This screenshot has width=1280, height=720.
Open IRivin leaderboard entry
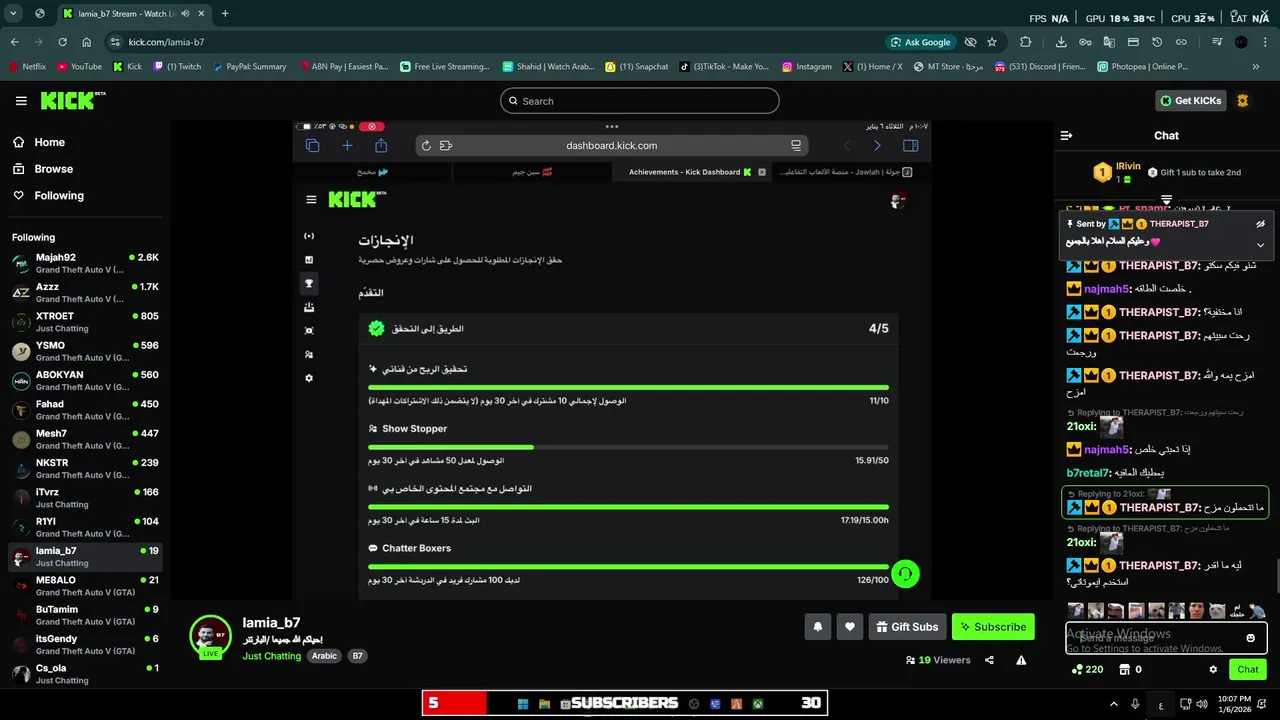point(1118,172)
